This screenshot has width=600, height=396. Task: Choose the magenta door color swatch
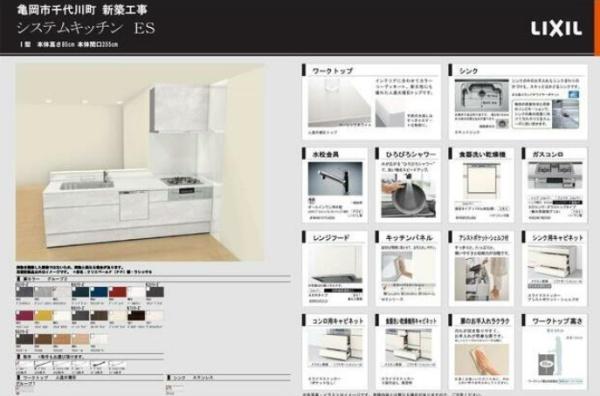tap(24, 316)
